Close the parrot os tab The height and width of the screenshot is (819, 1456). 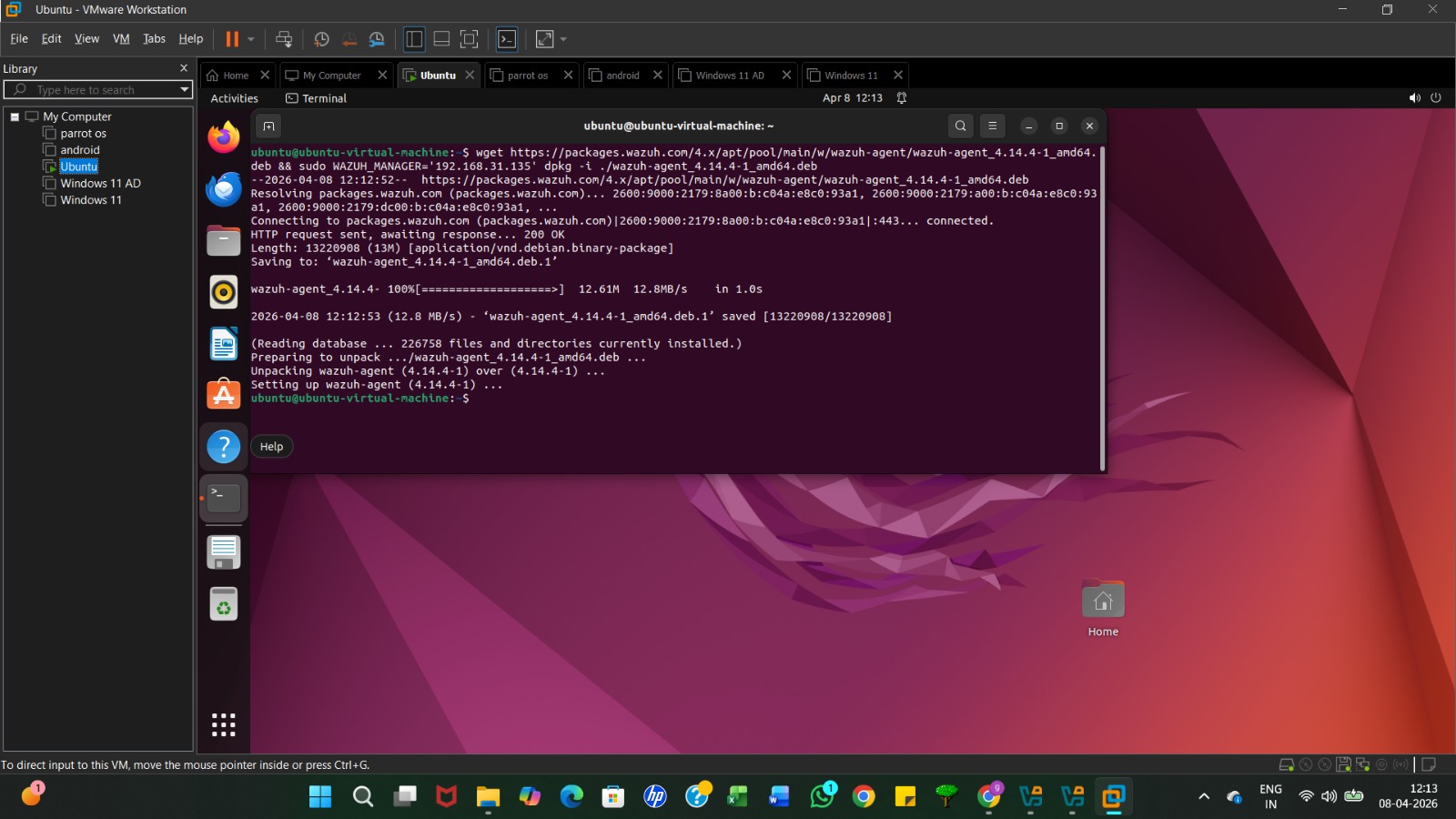pos(568,76)
